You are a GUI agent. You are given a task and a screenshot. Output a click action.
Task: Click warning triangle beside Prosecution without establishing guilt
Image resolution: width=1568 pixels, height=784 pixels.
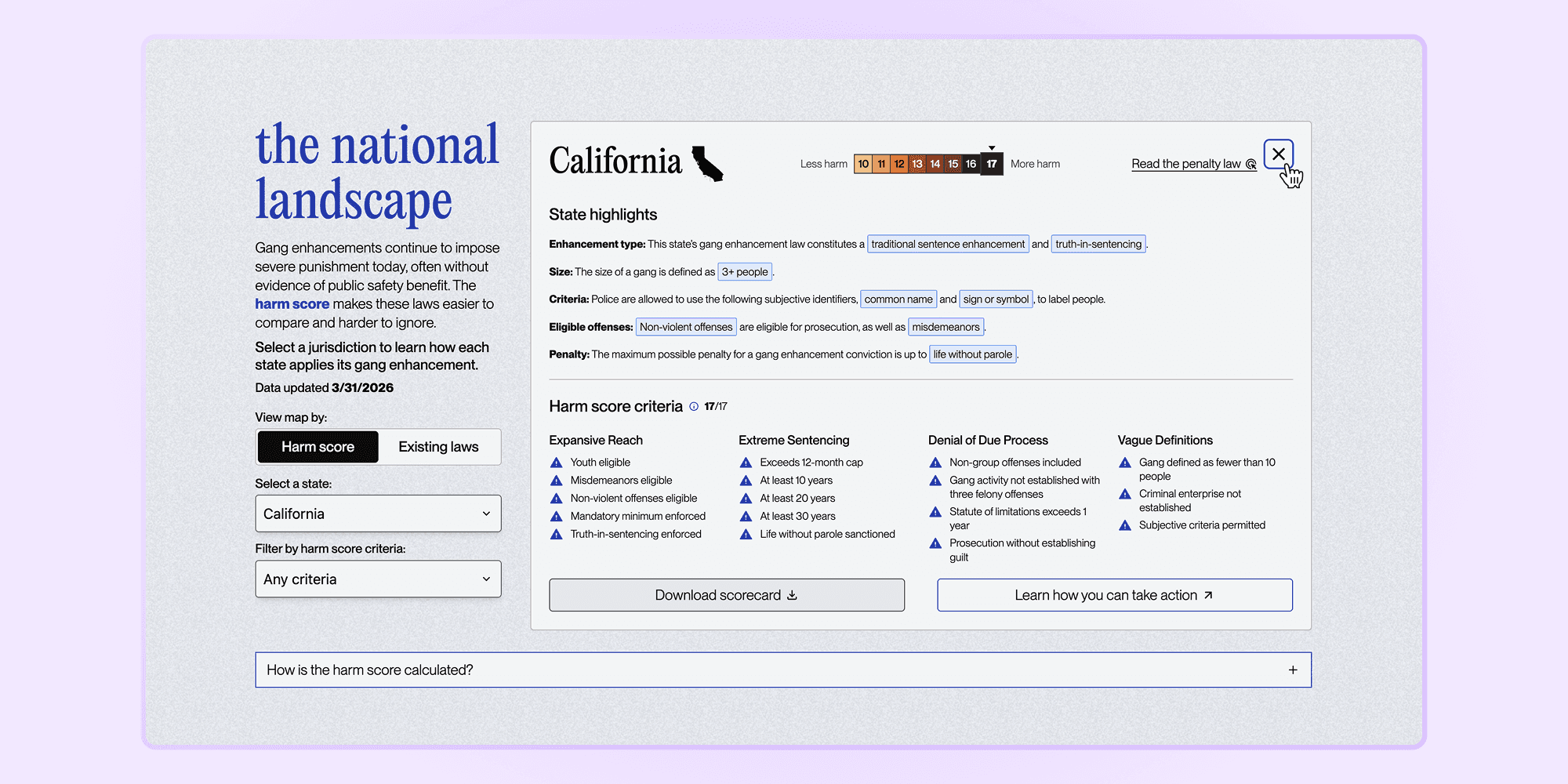tap(935, 543)
